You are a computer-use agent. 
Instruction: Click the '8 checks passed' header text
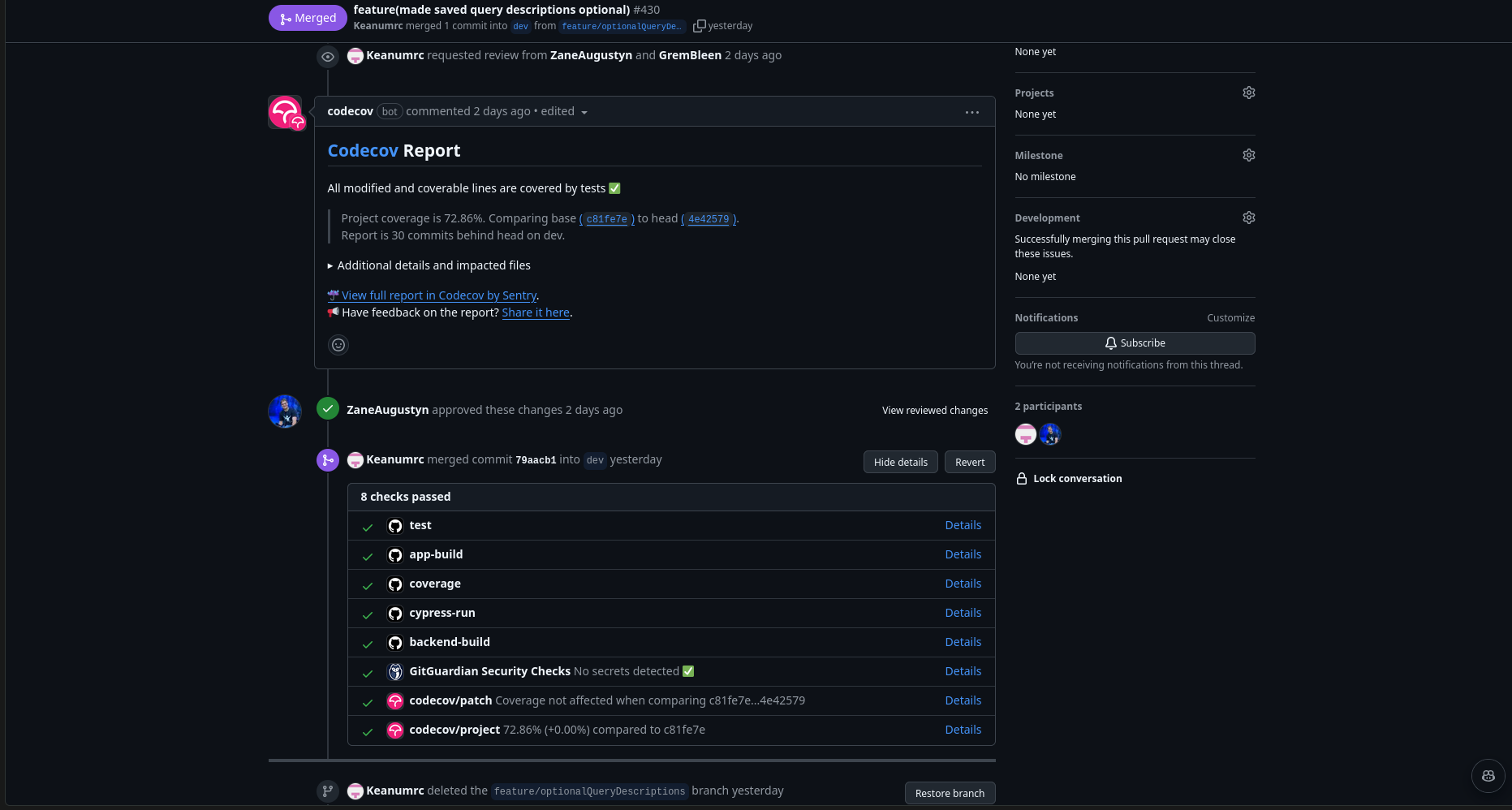pyautogui.click(x=405, y=497)
